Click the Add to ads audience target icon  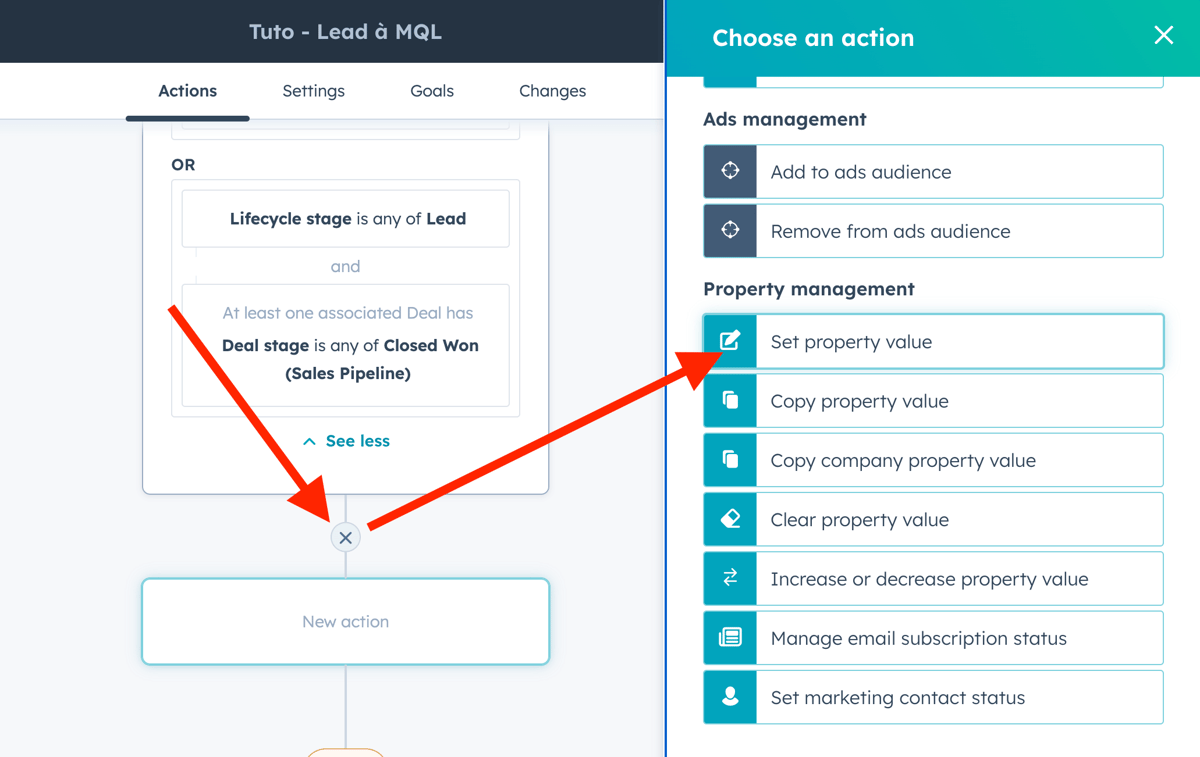coord(730,171)
